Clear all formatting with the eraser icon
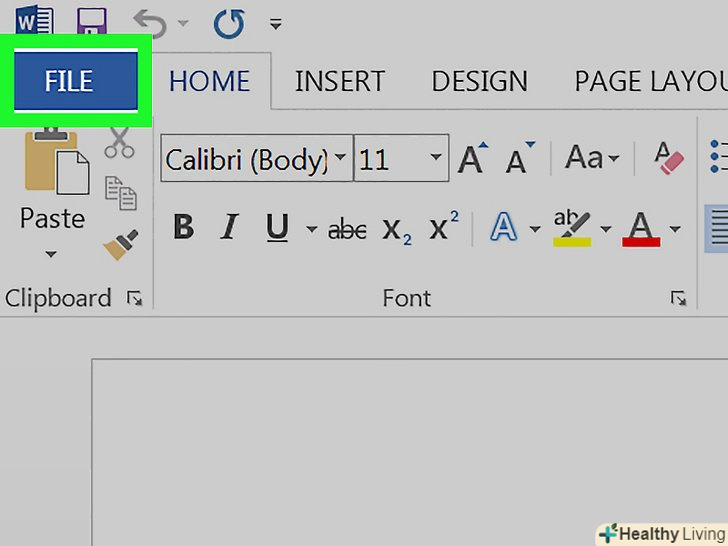The width and height of the screenshot is (728, 546). pos(669,158)
